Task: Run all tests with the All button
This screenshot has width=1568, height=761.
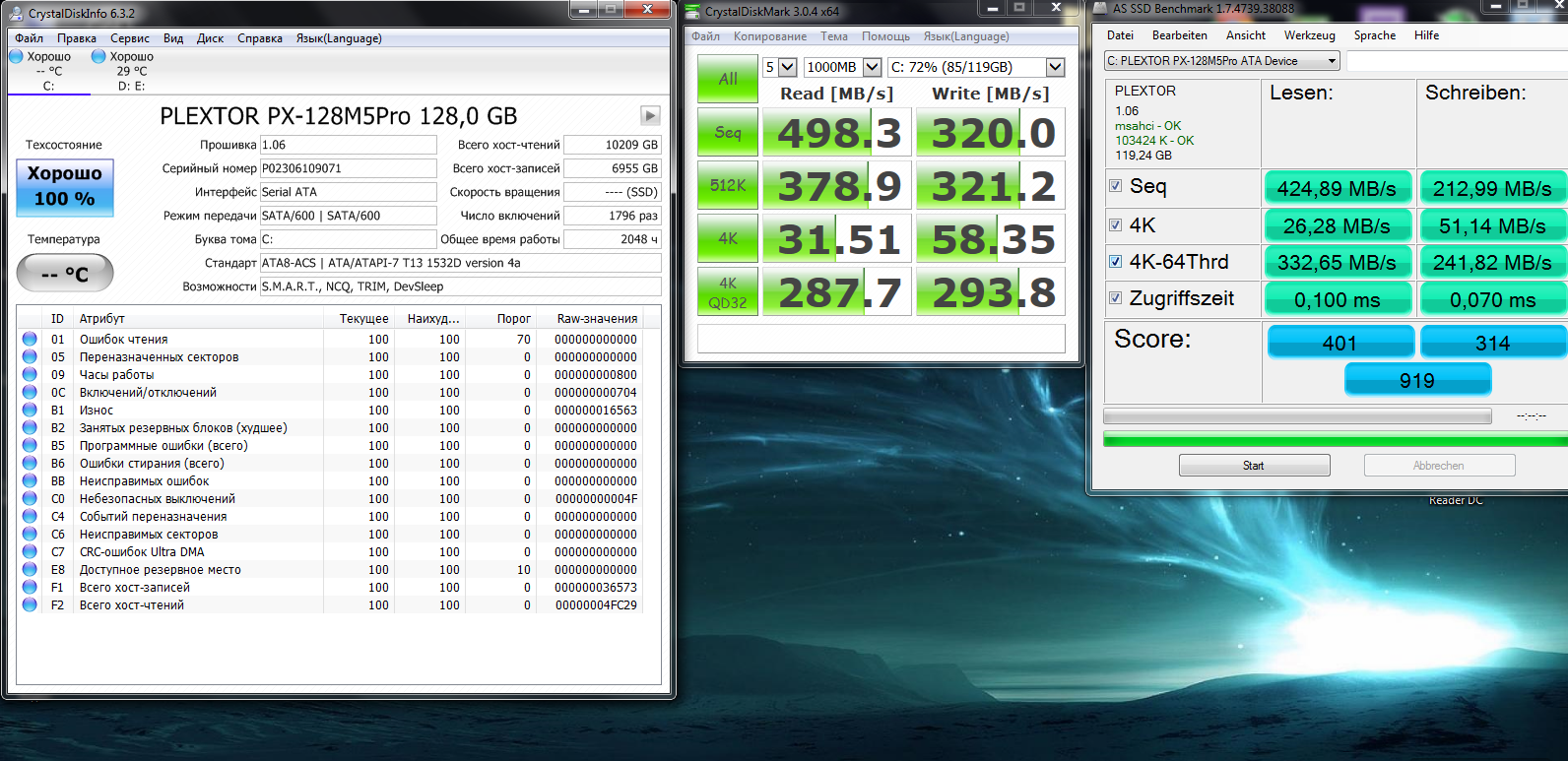Action: [x=728, y=79]
